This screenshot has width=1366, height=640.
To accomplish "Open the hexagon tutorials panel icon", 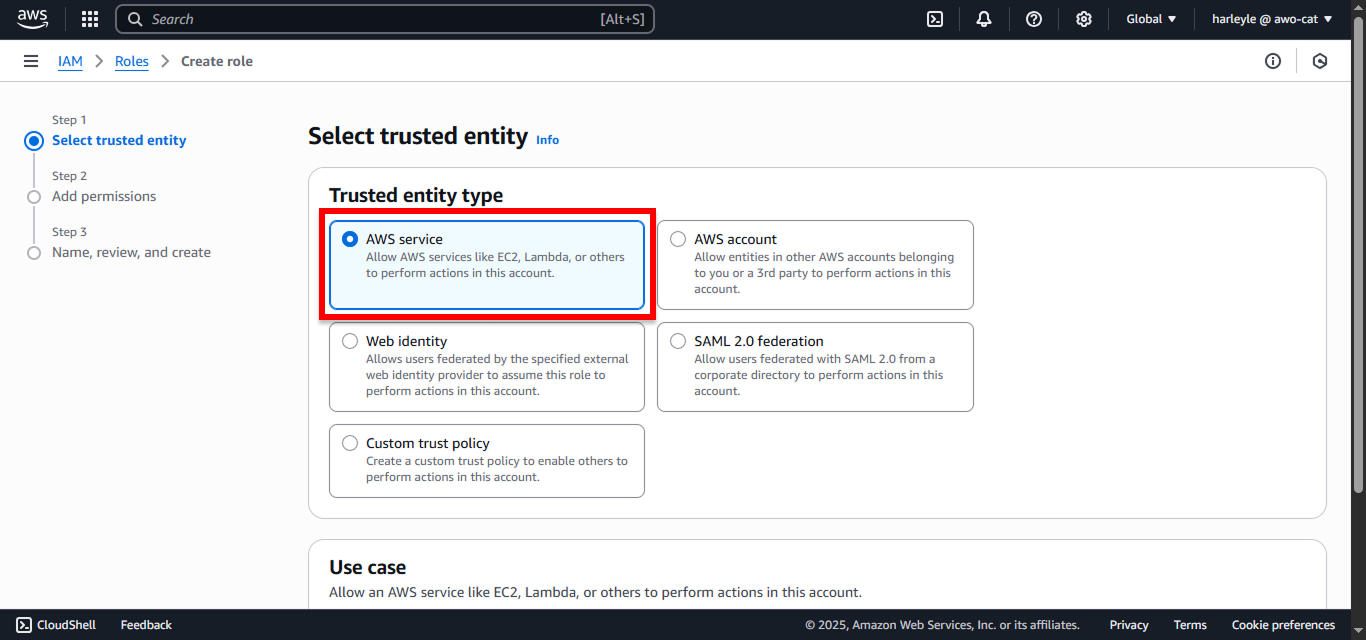I will pyautogui.click(x=1320, y=61).
